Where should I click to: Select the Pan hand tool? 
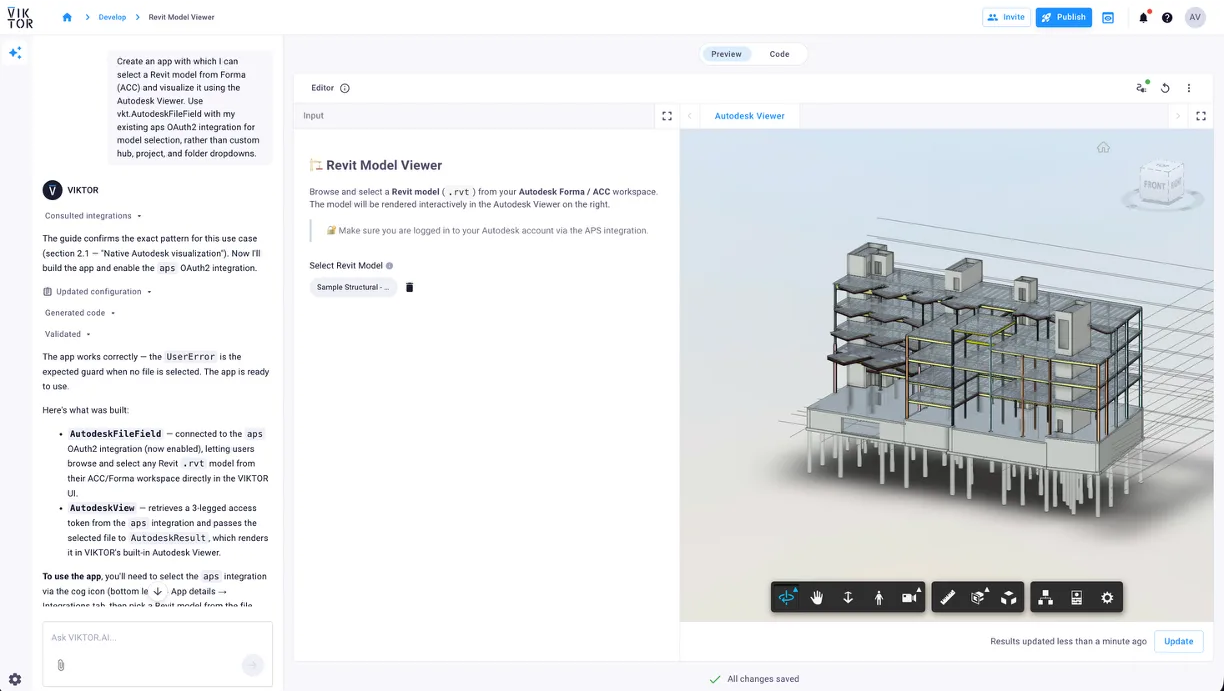tap(817, 597)
